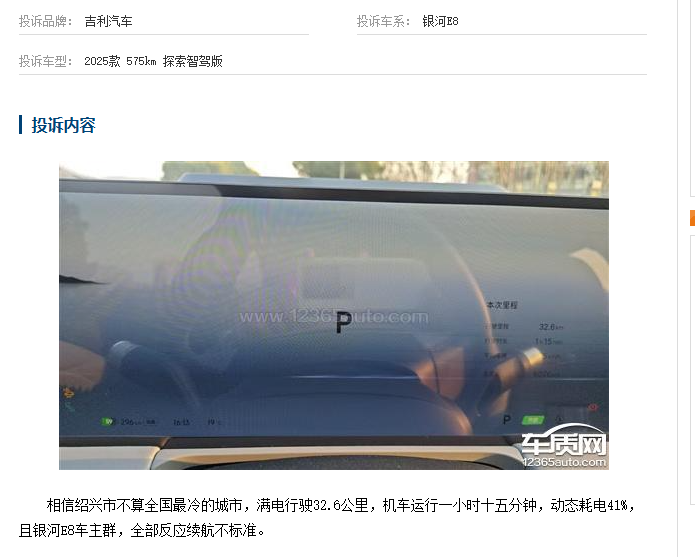
Task: Click the green READY indicator on dashboard
Action: coord(533,420)
